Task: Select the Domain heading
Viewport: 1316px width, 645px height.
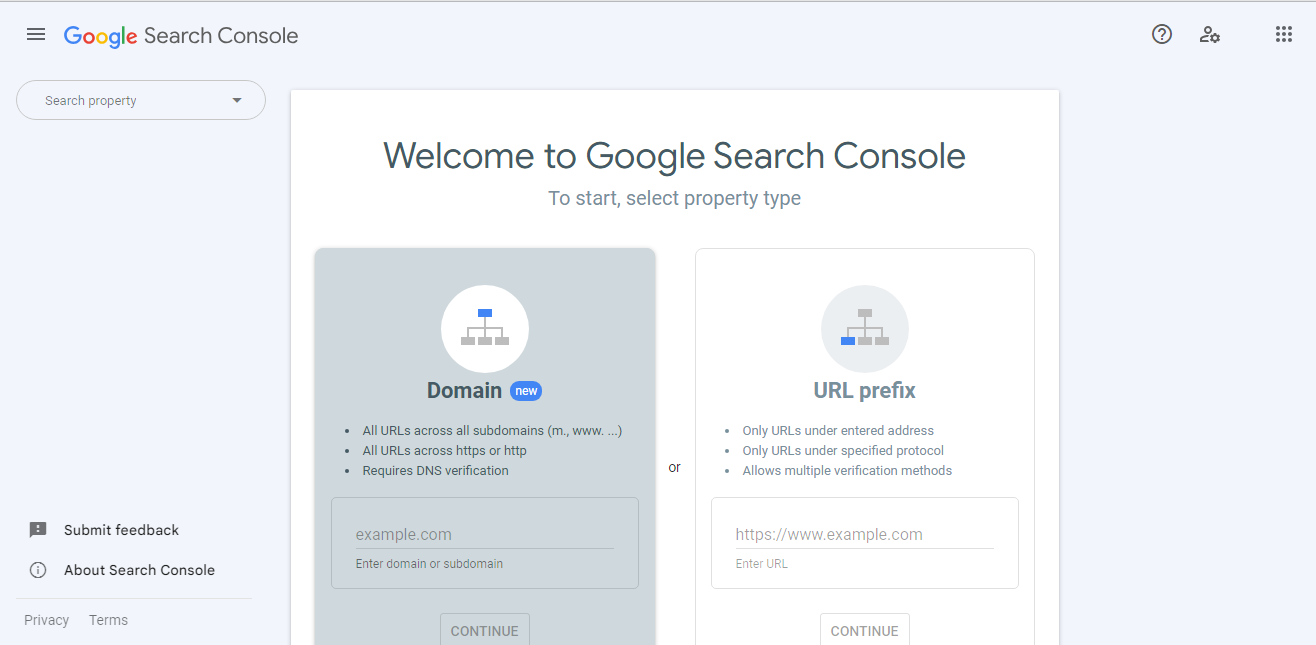Action: point(465,391)
